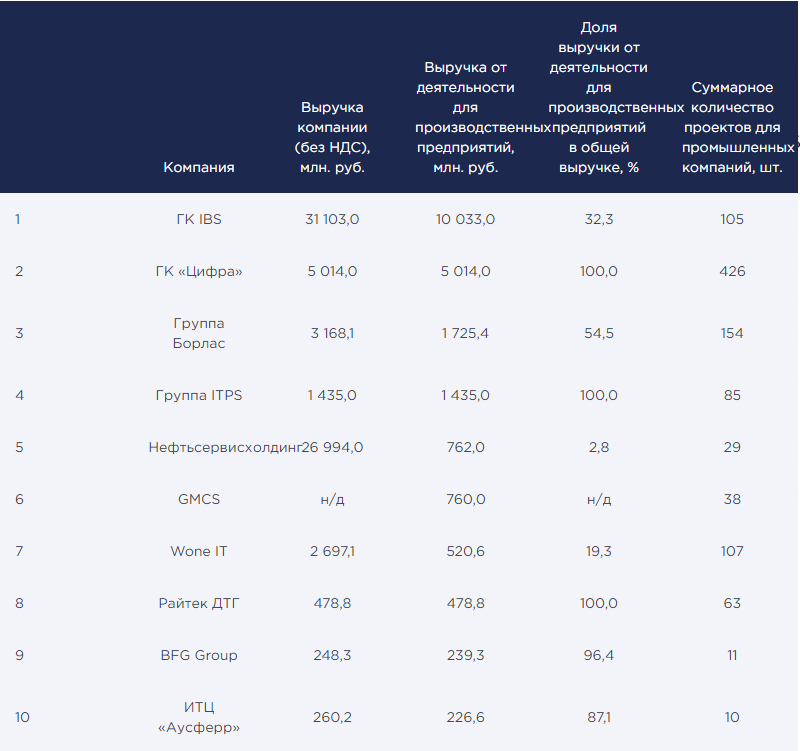Click the value '10 033,0'
This screenshot has width=800, height=751.
tap(465, 219)
